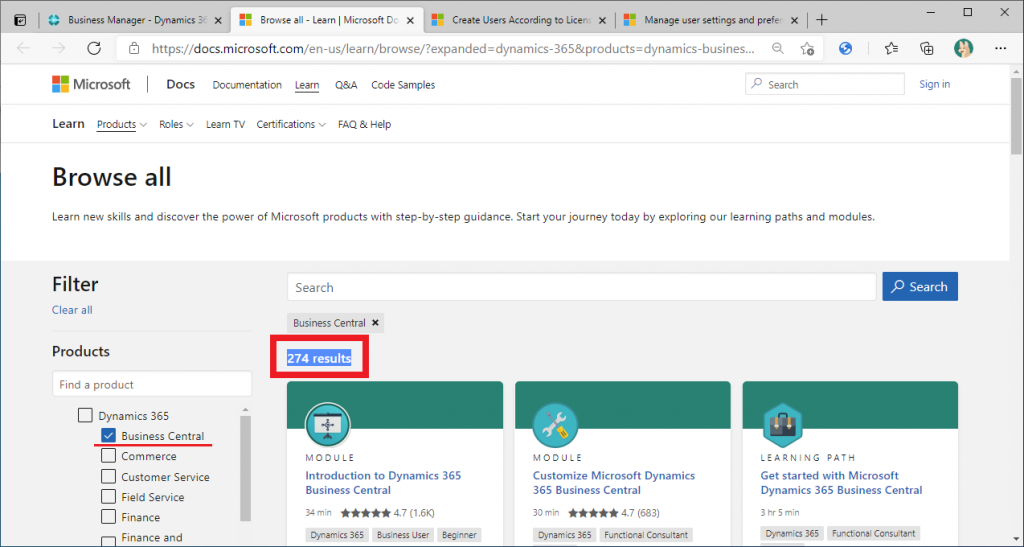Image resolution: width=1024 pixels, height=547 pixels.
Task: Click the Get started learning path briefcase icon
Action: (x=782, y=425)
